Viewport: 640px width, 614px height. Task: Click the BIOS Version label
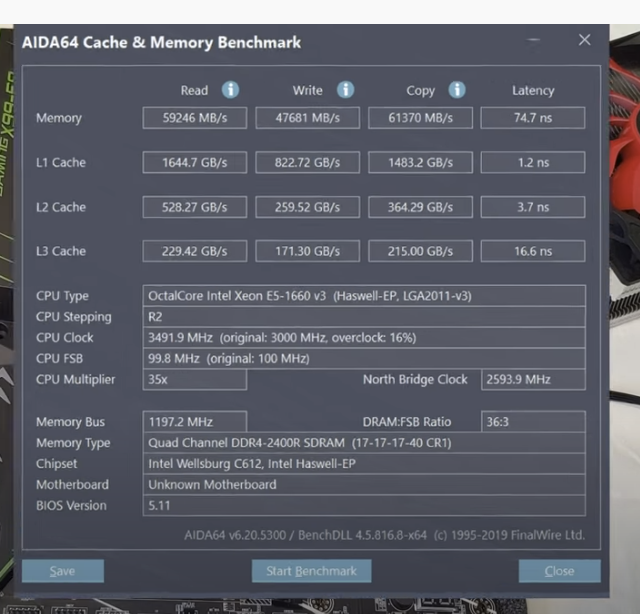tap(71, 505)
